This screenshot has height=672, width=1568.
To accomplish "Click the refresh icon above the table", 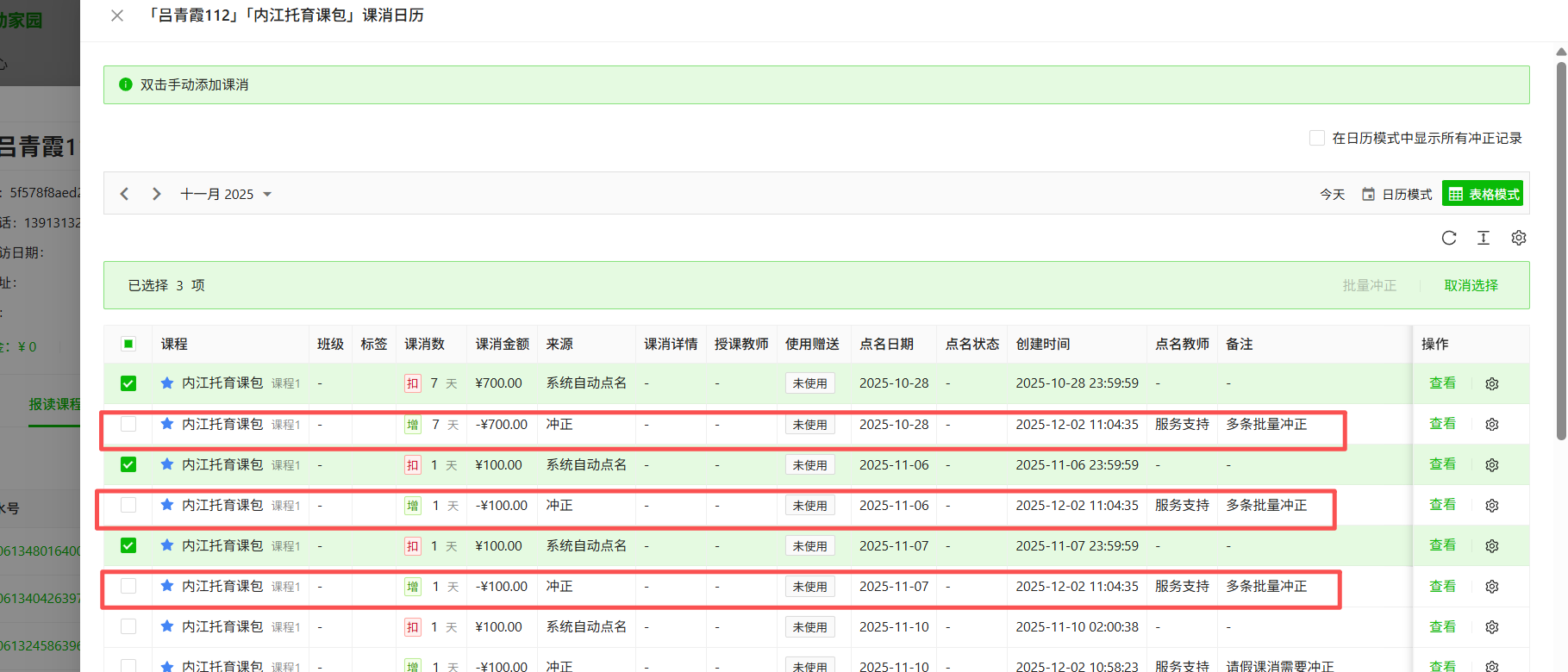I will pos(1449,238).
